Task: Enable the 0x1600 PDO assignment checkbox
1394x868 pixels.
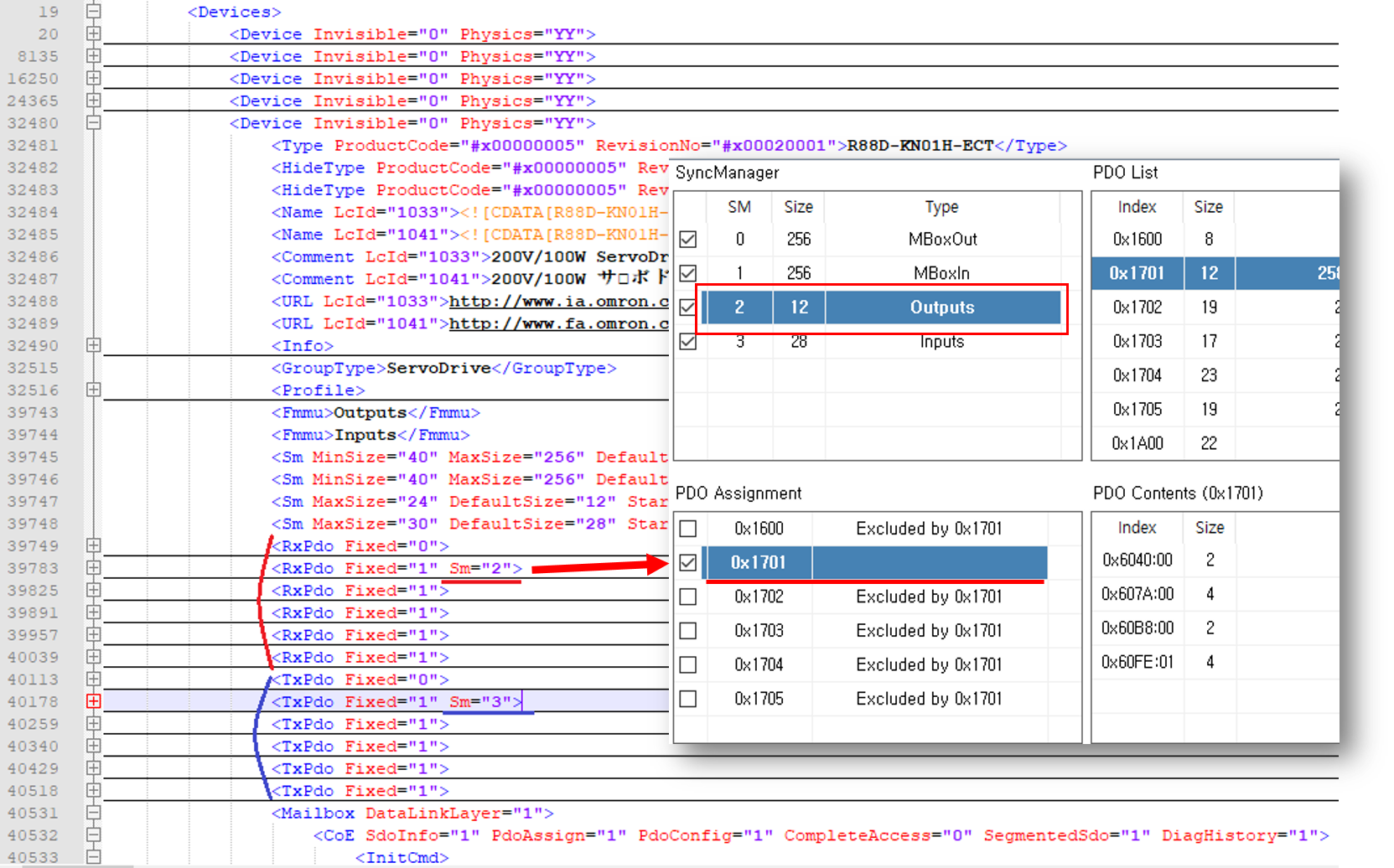Action: tap(688, 529)
